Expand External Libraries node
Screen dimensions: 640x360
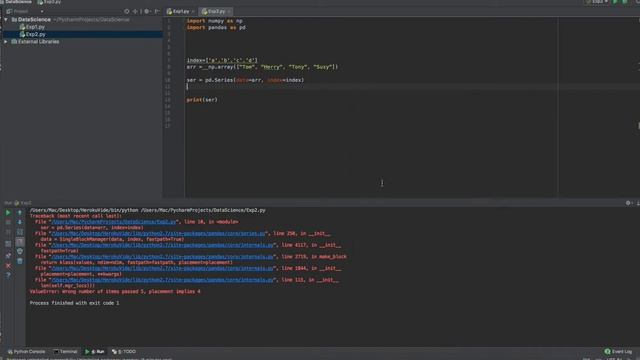6,42
